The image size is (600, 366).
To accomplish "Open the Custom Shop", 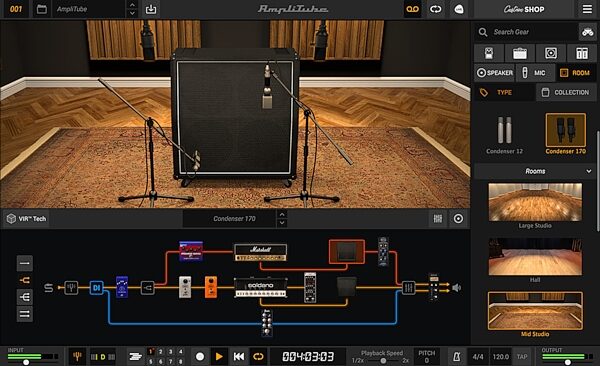I will (x=524, y=9).
